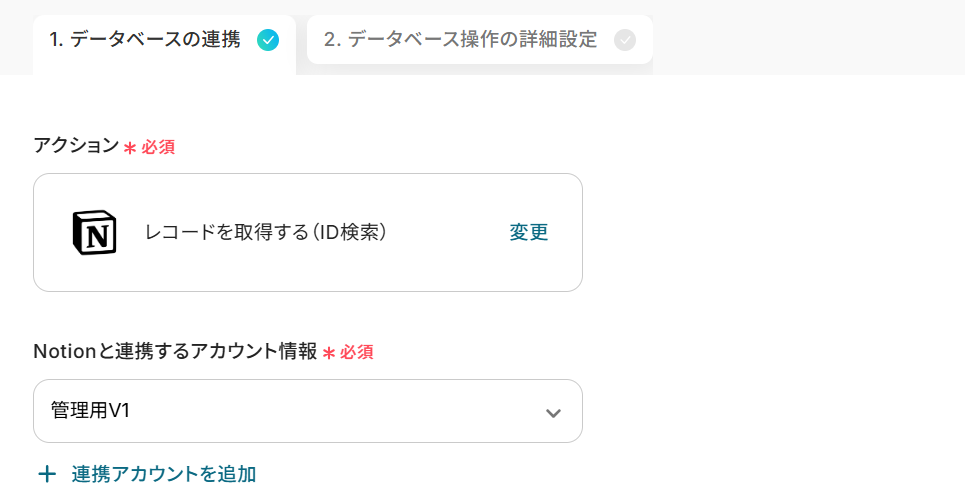
Task: Click 連携アカウントを追加 link
Action: [164, 474]
